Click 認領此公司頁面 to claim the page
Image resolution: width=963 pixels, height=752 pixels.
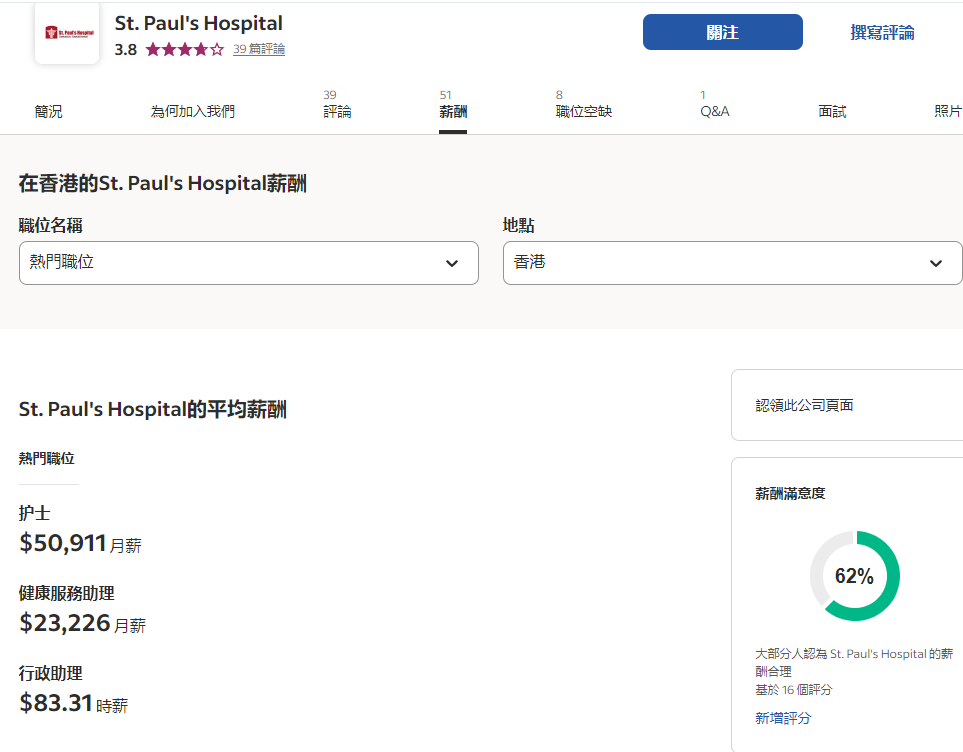coord(804,405)
